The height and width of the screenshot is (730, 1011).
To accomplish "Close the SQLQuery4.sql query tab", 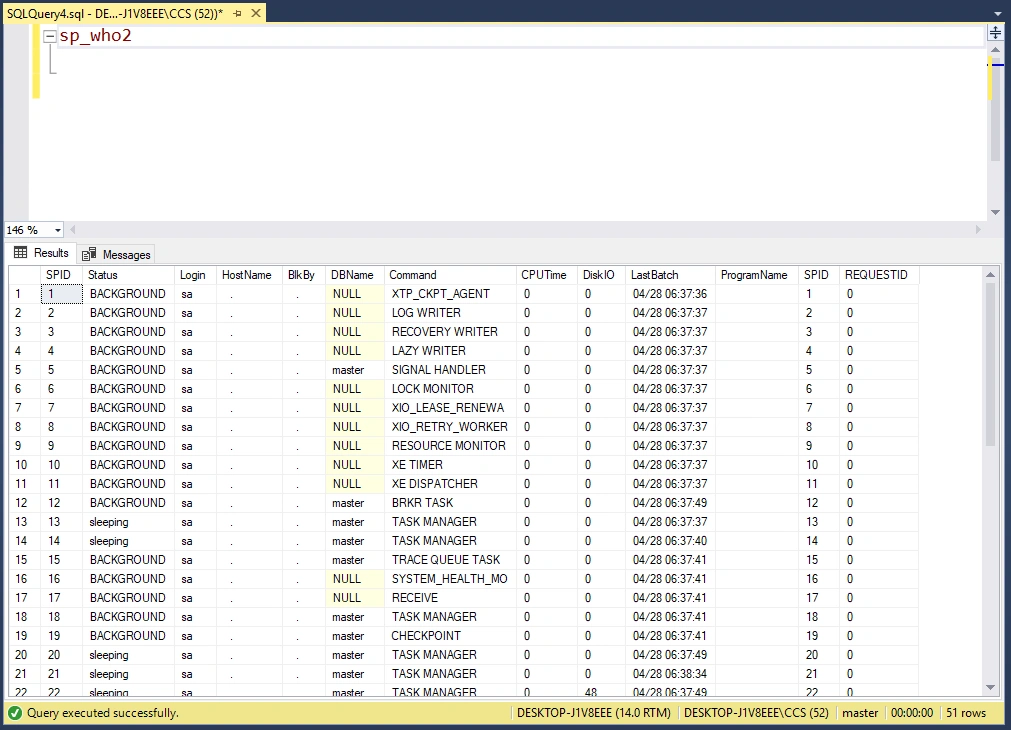I will click(x=256, y=13).
